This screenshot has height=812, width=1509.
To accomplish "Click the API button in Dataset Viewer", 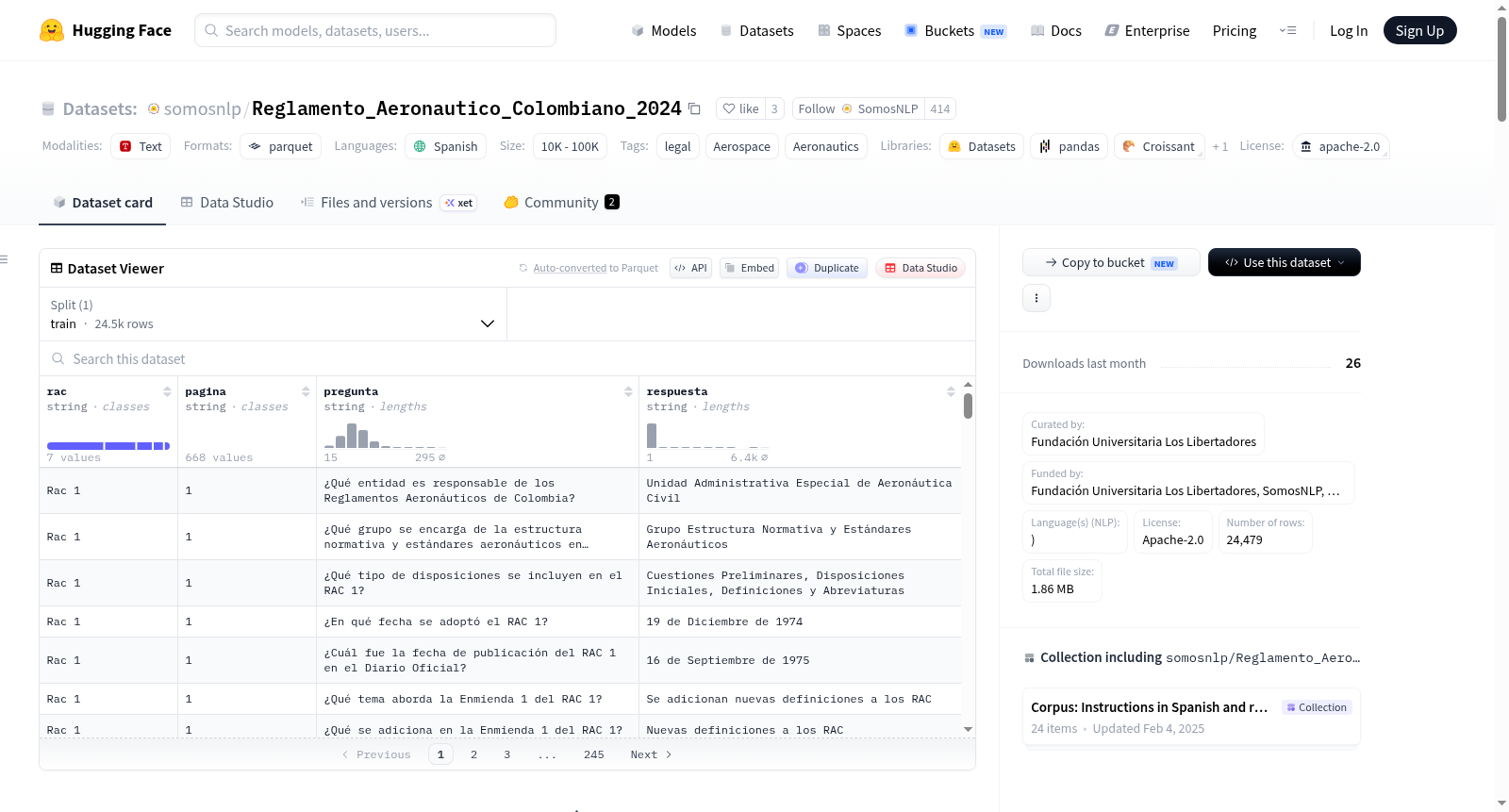I will pyautogui.click(x=690, y=268).
